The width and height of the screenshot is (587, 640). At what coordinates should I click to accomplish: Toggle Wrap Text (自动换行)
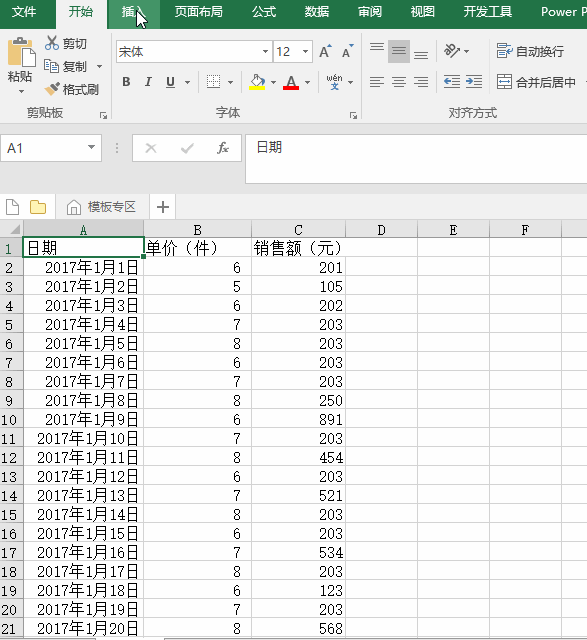530,51
